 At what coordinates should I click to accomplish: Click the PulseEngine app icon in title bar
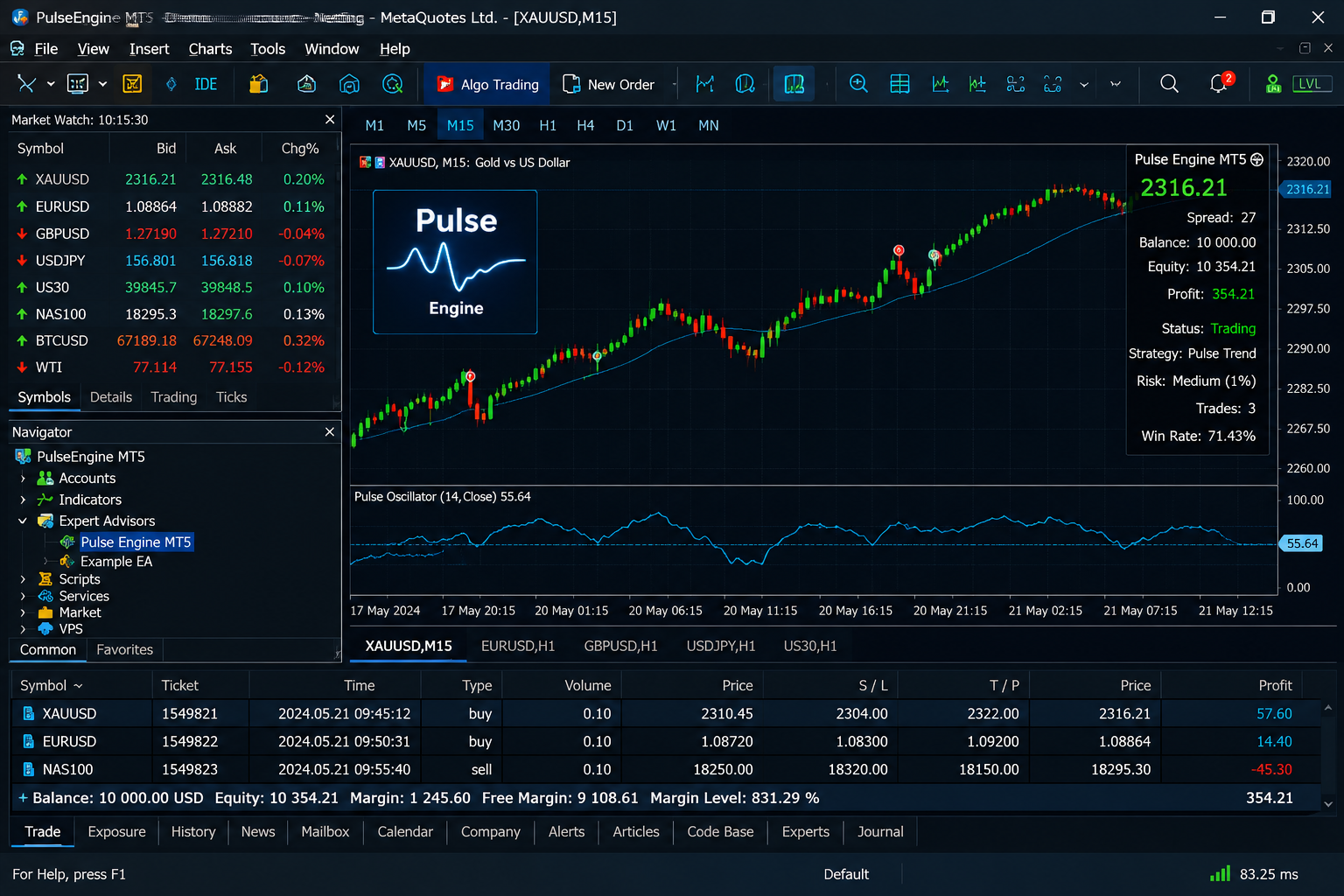19,17
